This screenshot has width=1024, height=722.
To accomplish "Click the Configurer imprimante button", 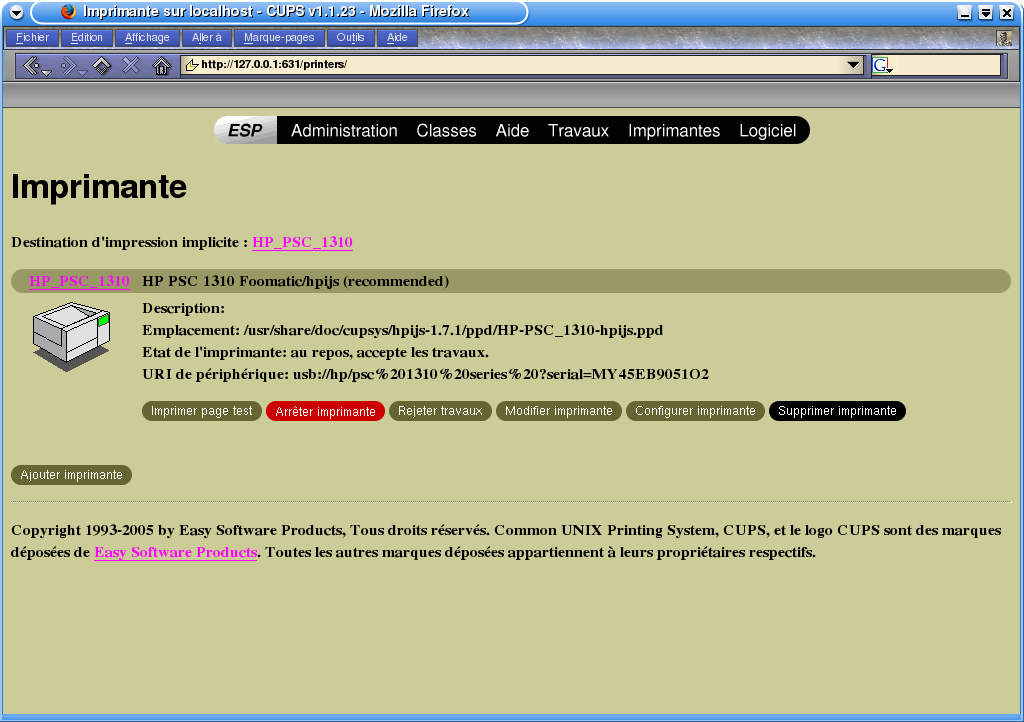I will 696,411.
